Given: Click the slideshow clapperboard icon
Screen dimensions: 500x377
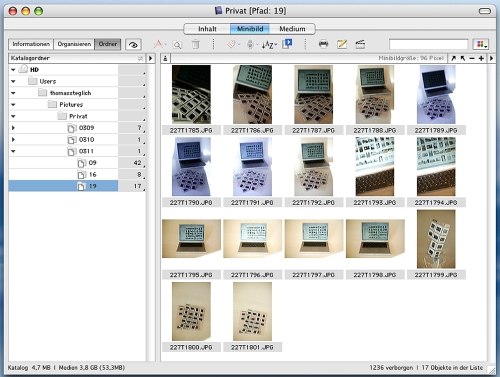Looking at the screenshot, I should pos(360,44).
